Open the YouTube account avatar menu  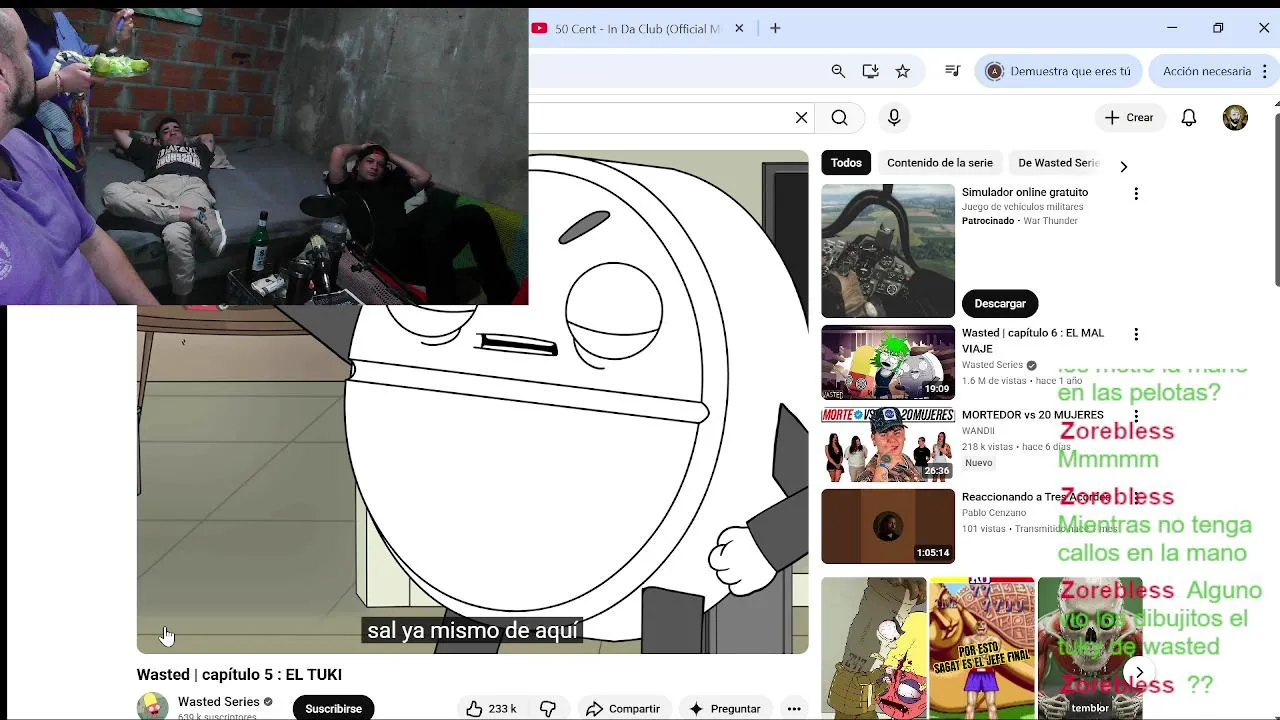pyautogui.click(x=1235, y=118)
